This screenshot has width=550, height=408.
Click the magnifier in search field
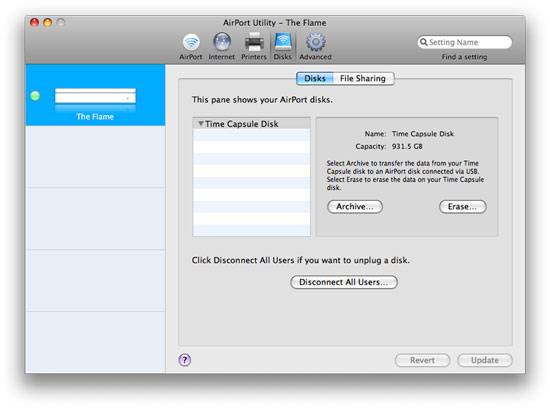point(424,42)
